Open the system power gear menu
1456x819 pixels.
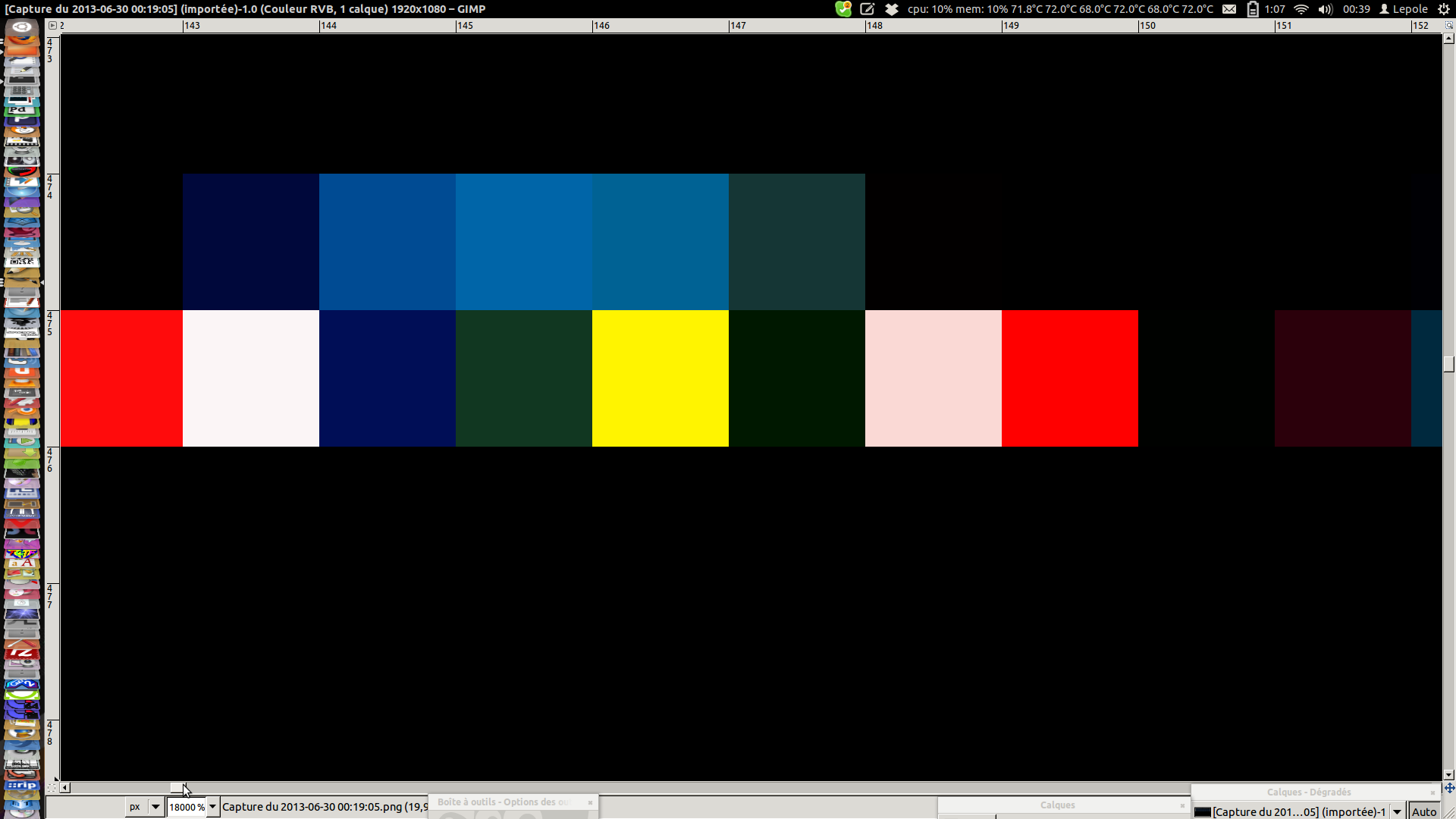click(x=1444, y=9)
